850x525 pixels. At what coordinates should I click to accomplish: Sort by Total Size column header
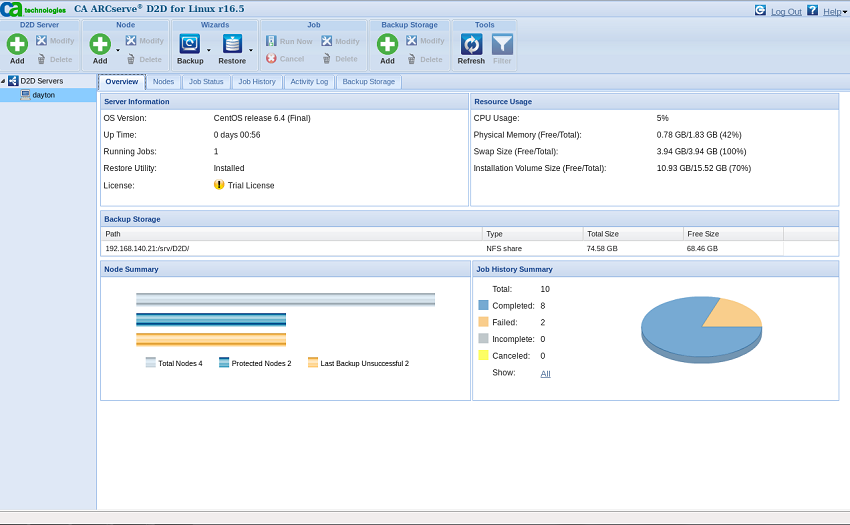pos(633,234)
